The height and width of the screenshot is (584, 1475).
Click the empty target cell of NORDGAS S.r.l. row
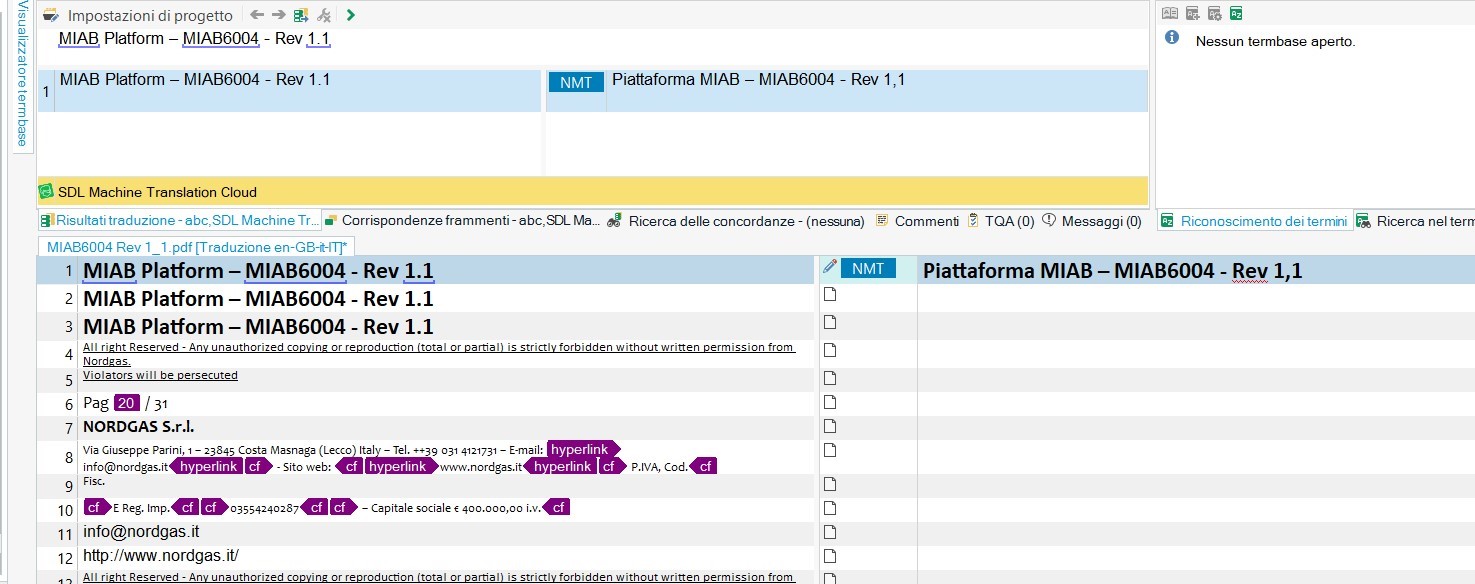[x=1196, y=428]
